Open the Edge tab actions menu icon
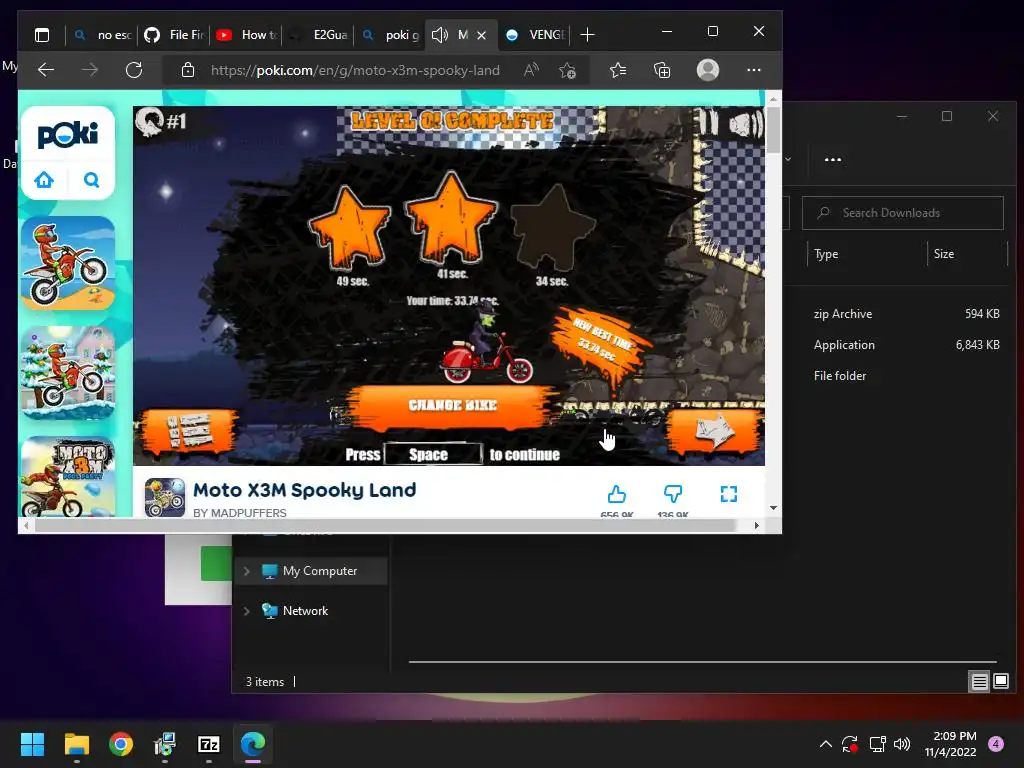Viewport: 1024px width, 768px height. click(x=42, y=35)
